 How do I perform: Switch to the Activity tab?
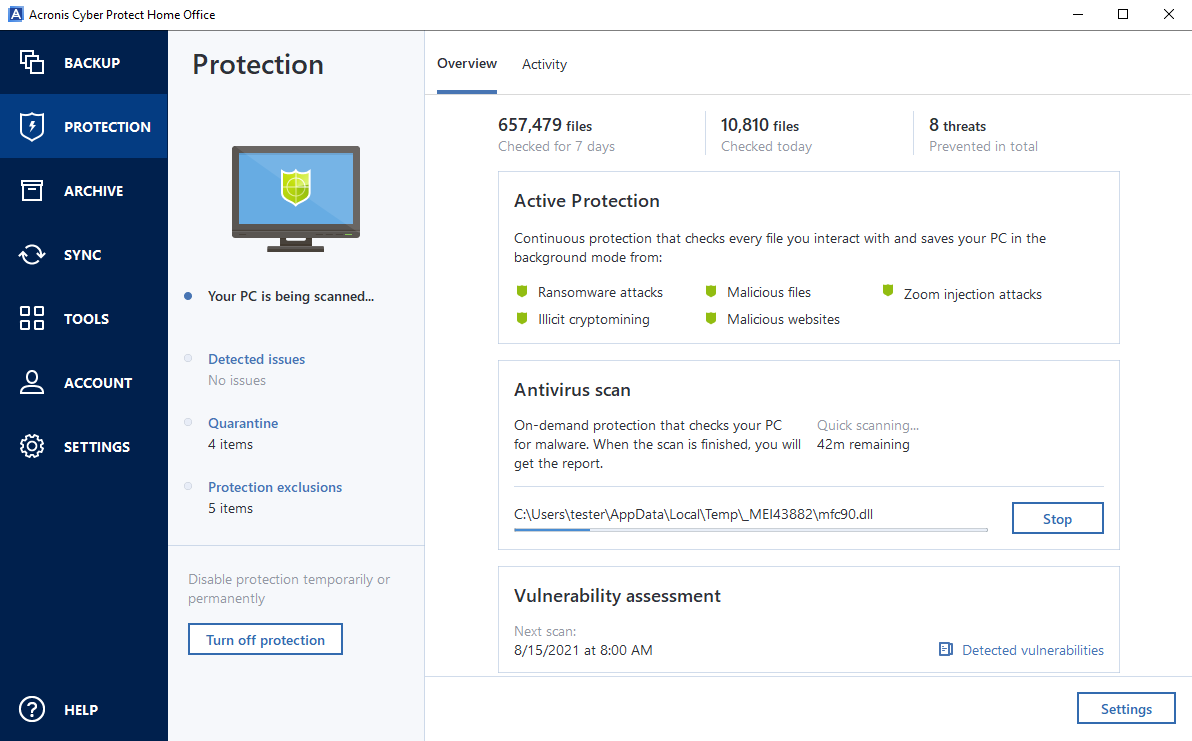pos(544,64)
